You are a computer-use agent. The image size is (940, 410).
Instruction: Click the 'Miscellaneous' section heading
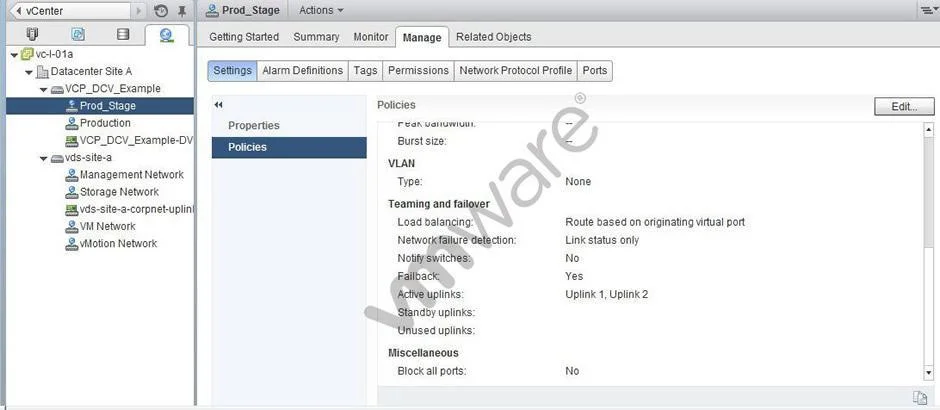pos(423,352)
